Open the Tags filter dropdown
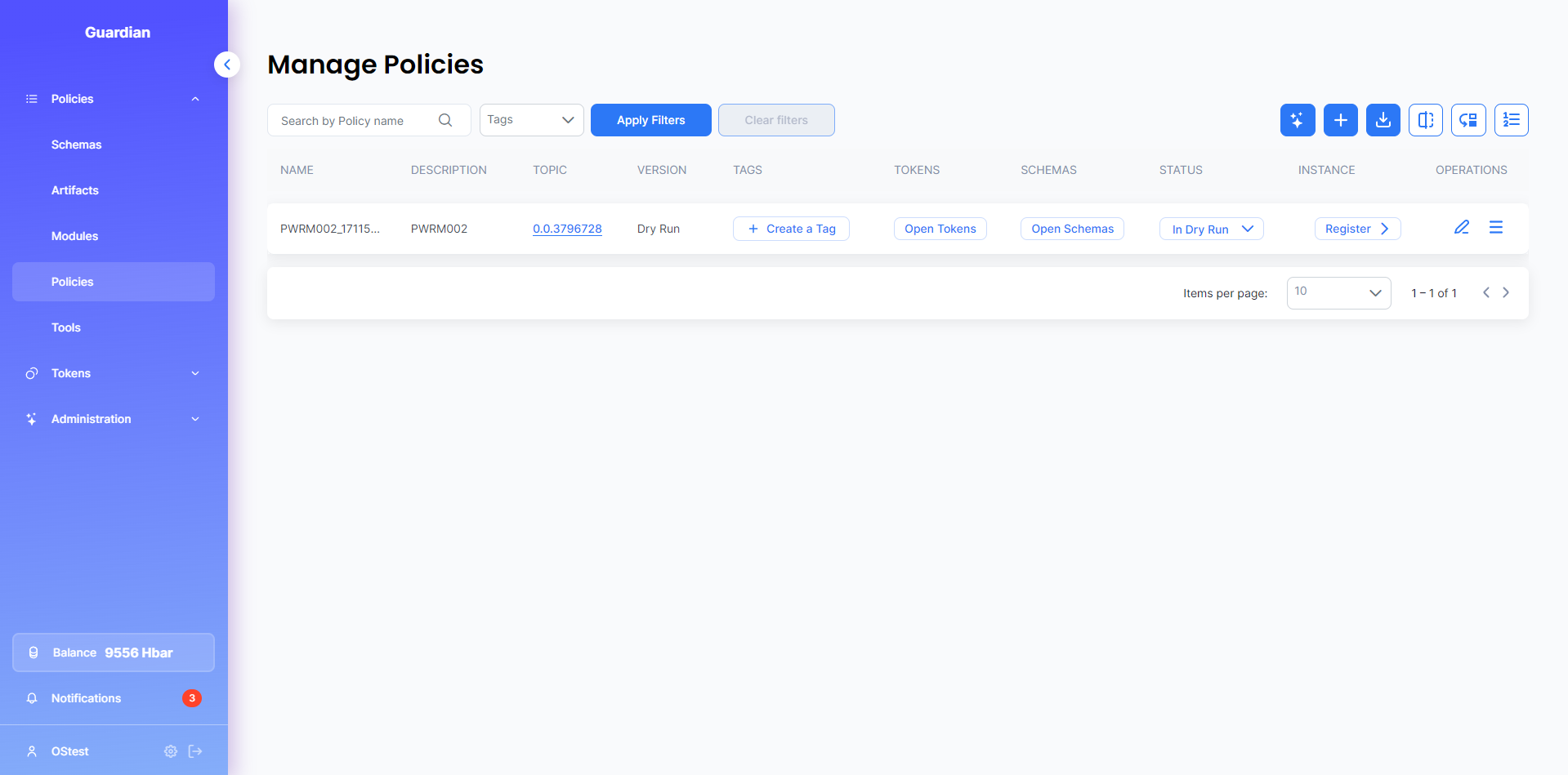 point(531,120)
